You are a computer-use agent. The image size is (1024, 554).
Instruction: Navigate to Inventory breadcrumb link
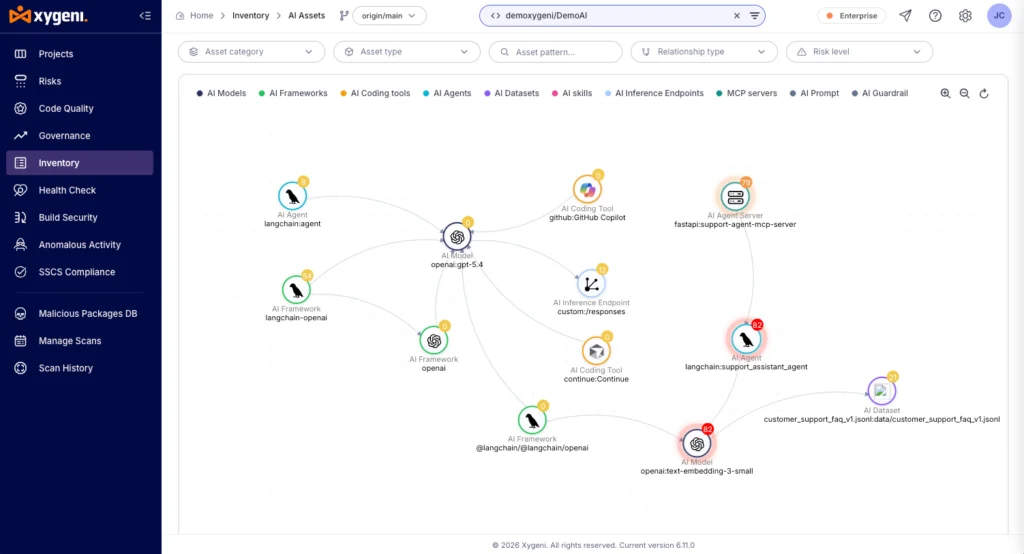click(251, 16)
